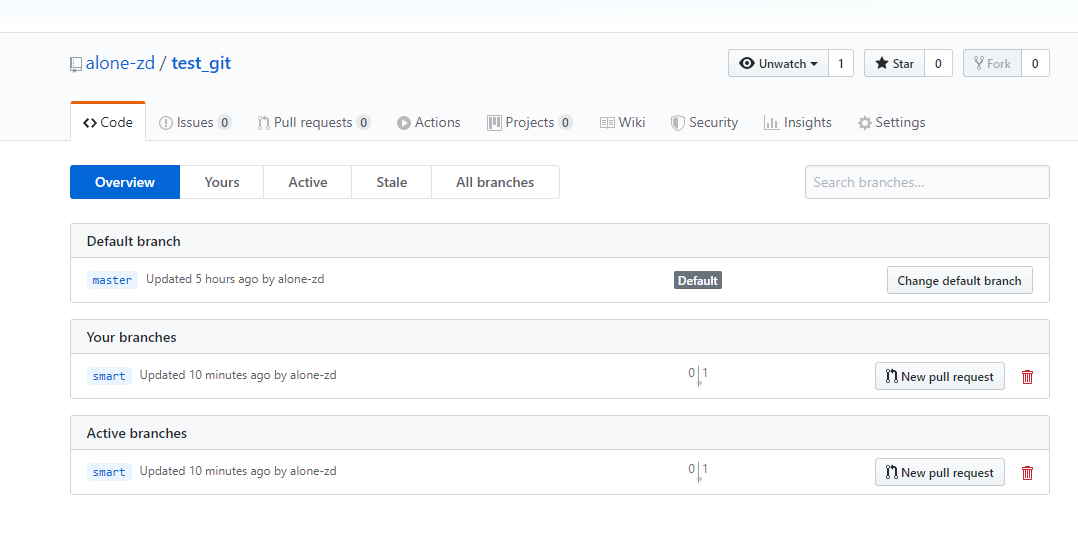Star the test_git repository
The image size is (1078, 539).
pyautogui.click(x=894, y=63)
